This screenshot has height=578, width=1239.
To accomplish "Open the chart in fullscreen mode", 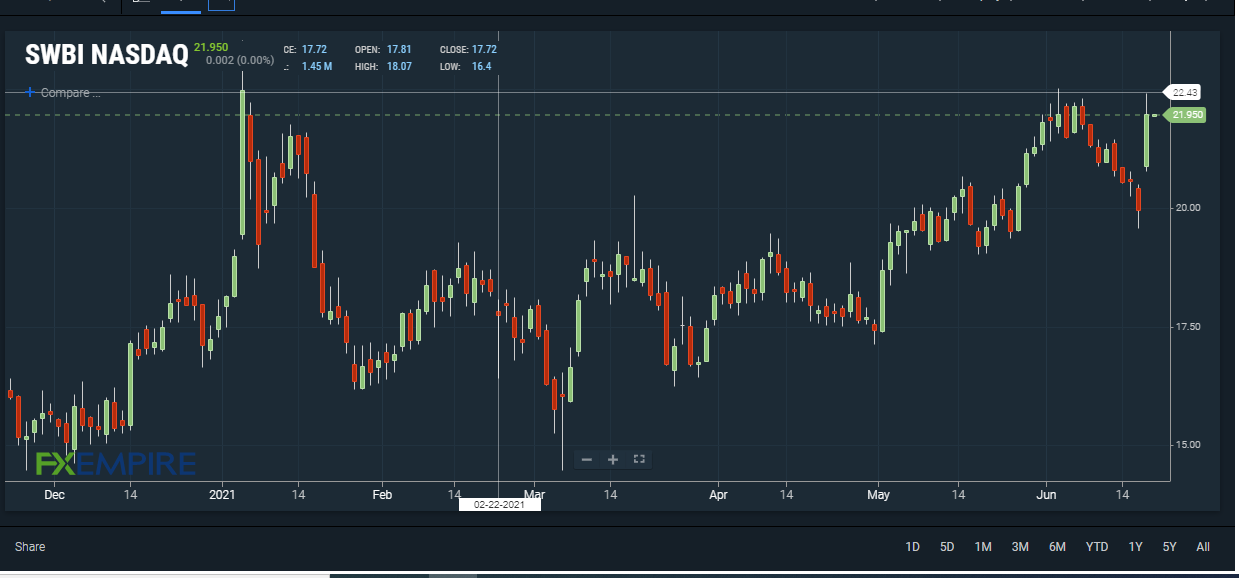I will pos(640,460).
